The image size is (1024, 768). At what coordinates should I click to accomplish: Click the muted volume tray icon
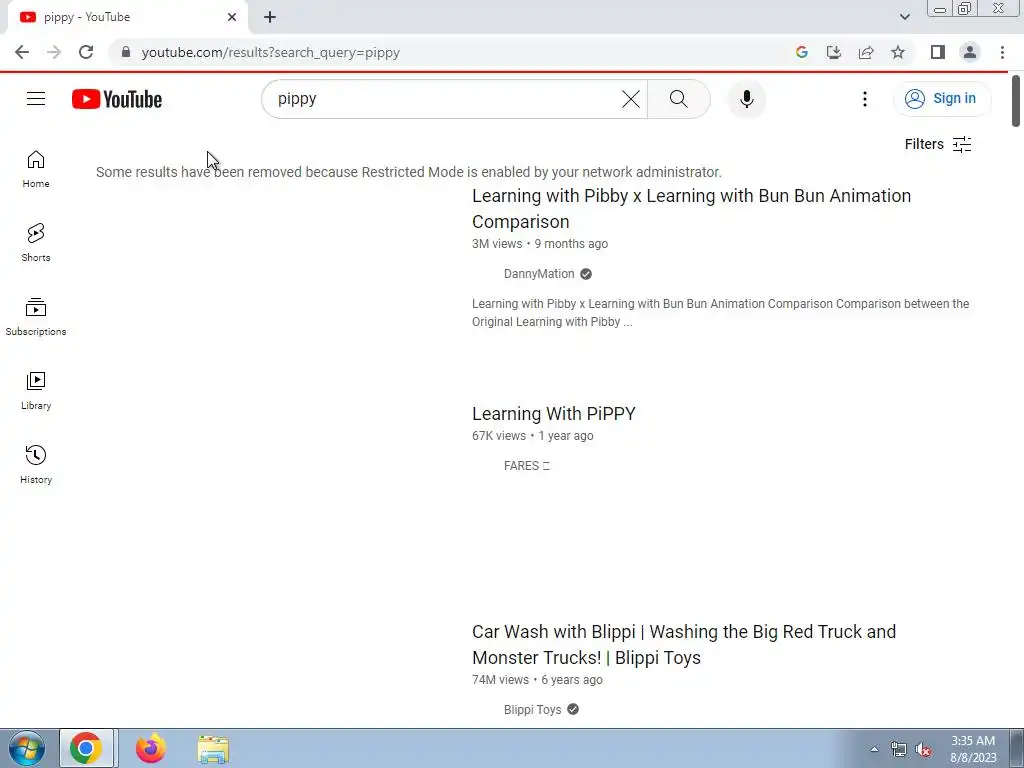(x=923, y=749)
